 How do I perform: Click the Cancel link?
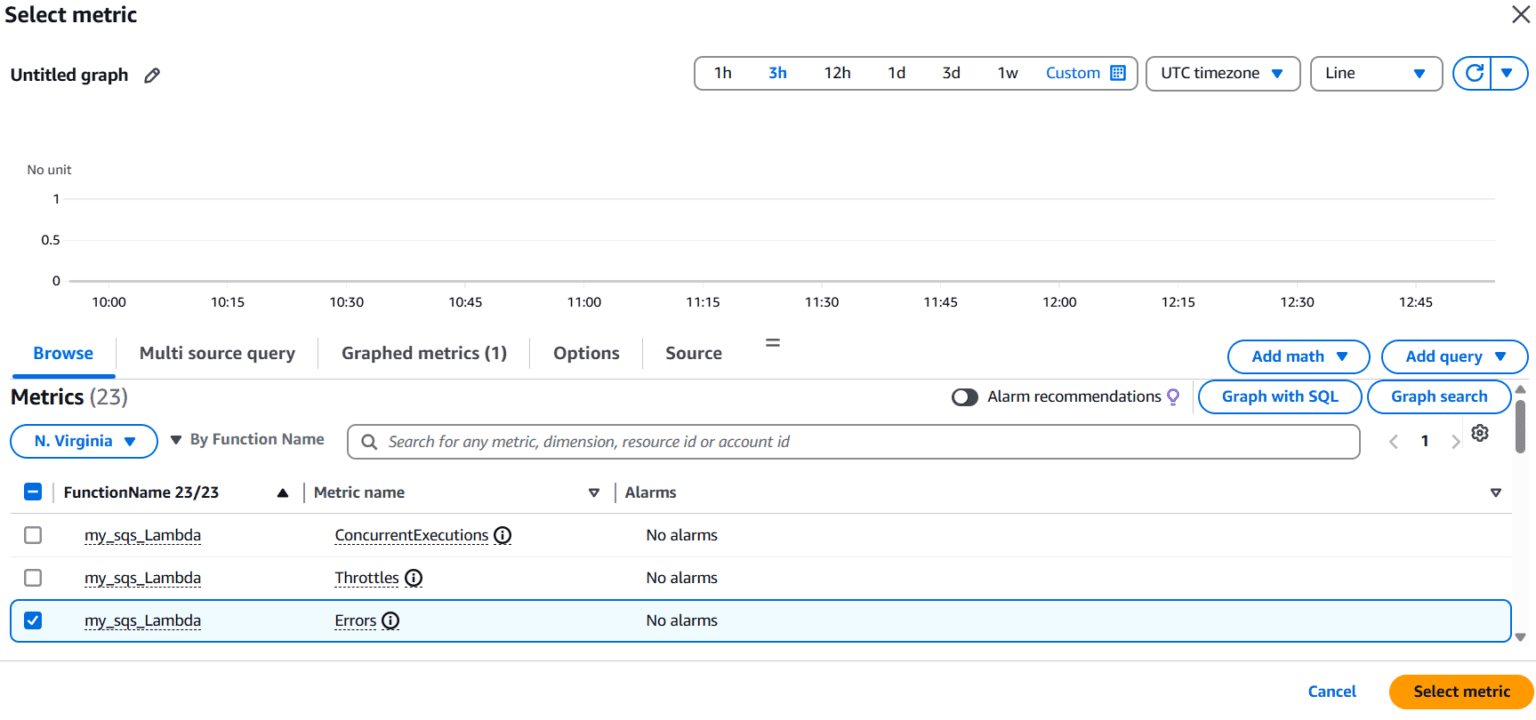[1332, 691]
